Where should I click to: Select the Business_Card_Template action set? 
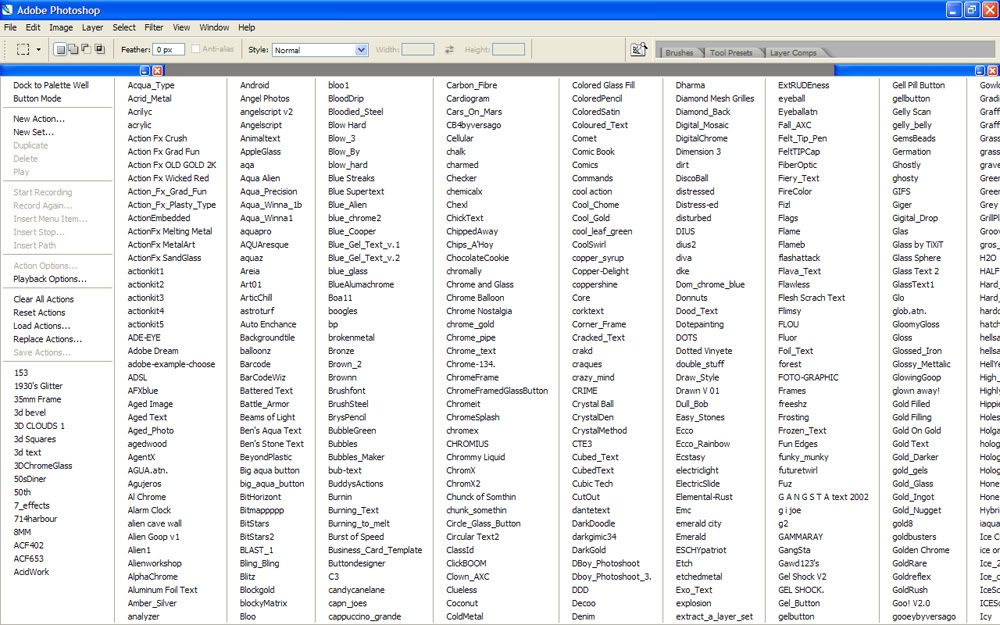coord(375,550)
